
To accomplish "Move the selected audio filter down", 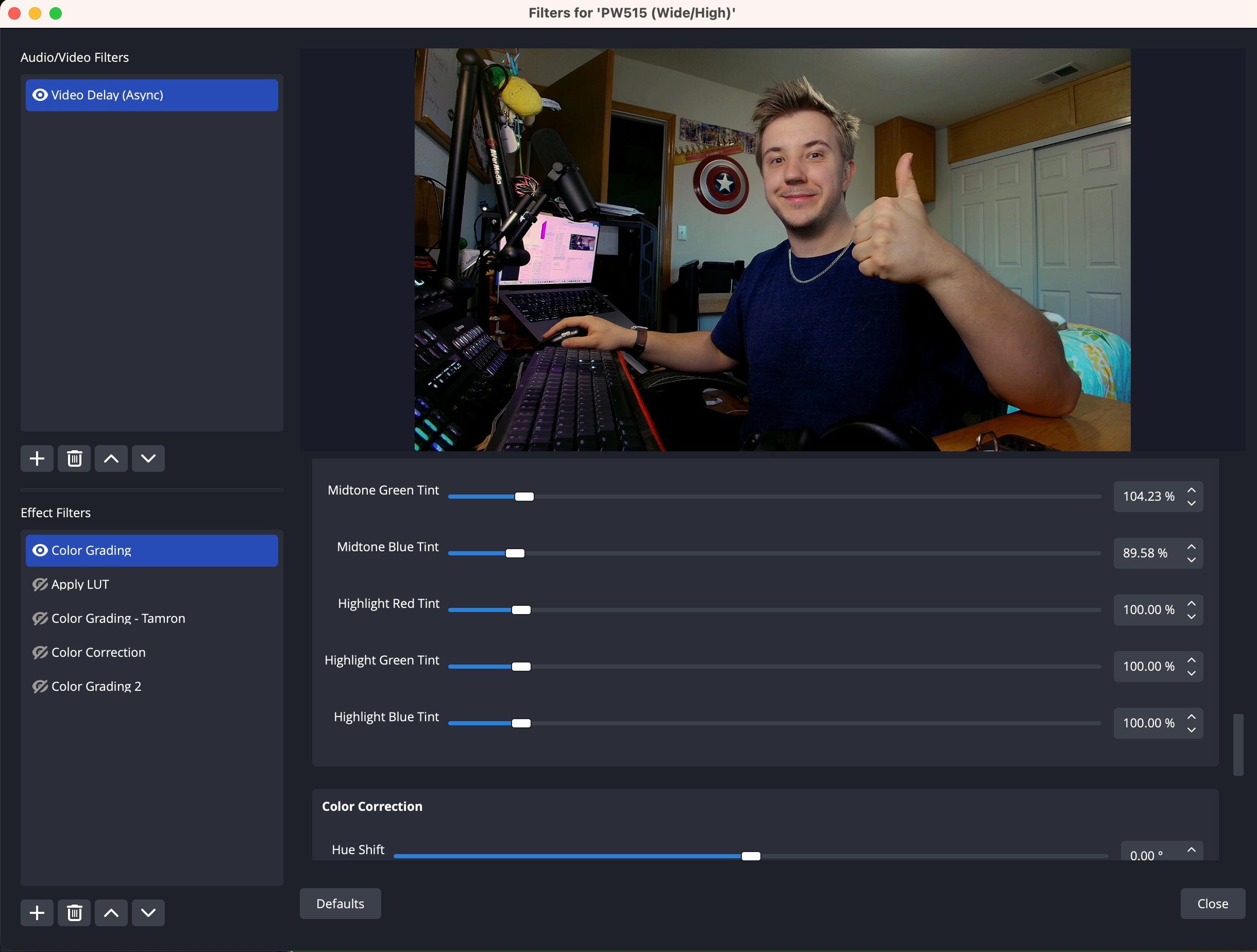I will (148, 458).
